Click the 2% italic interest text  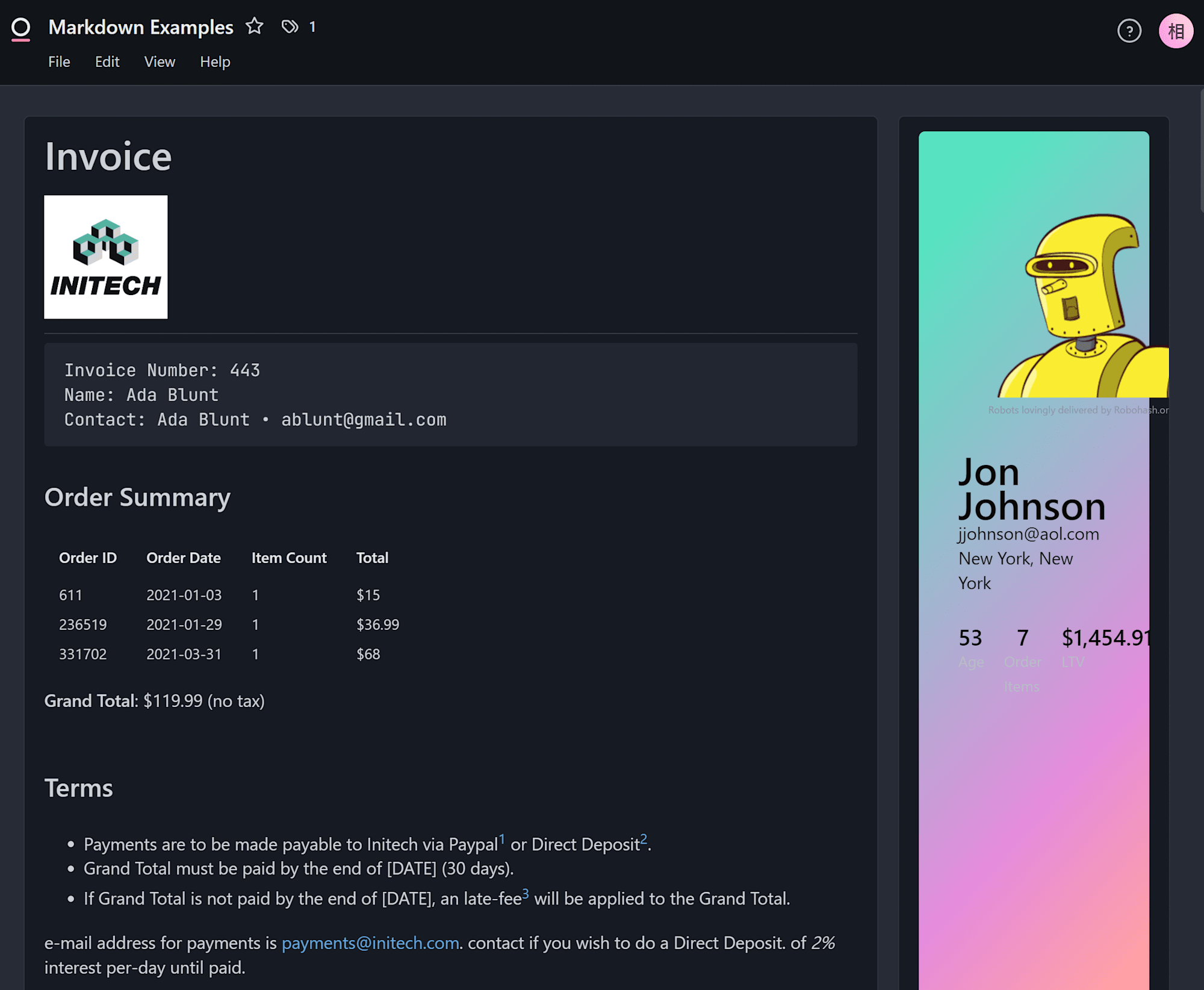823,942
